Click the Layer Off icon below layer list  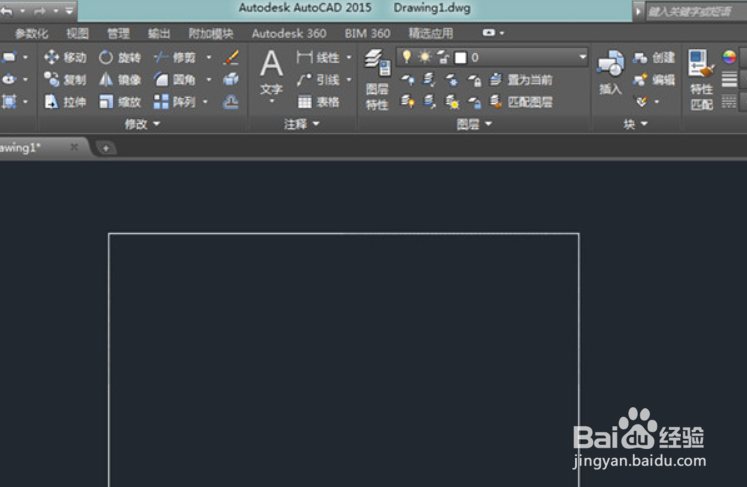(407, 80)
